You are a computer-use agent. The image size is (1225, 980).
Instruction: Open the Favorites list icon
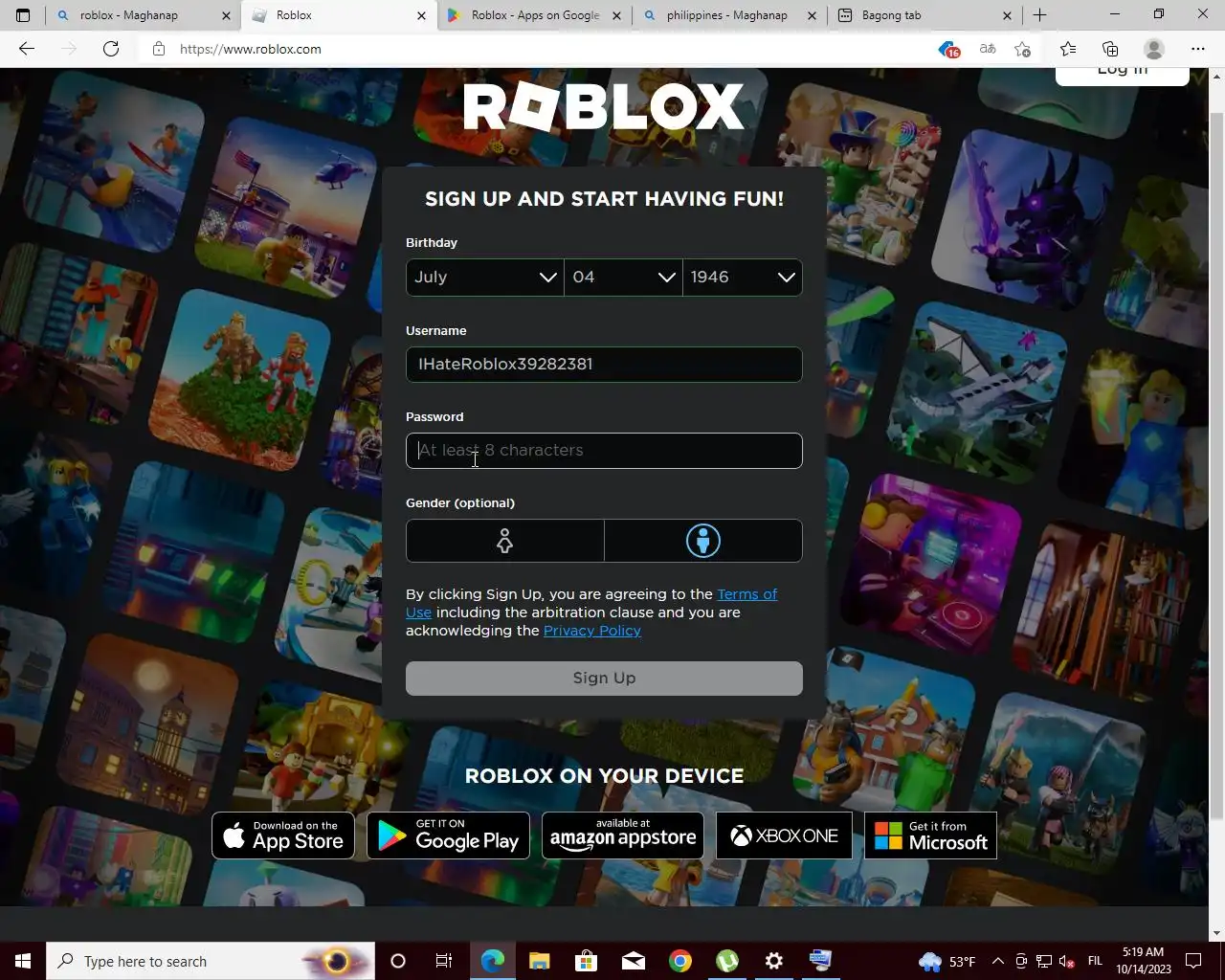[x=1068, y=49]
